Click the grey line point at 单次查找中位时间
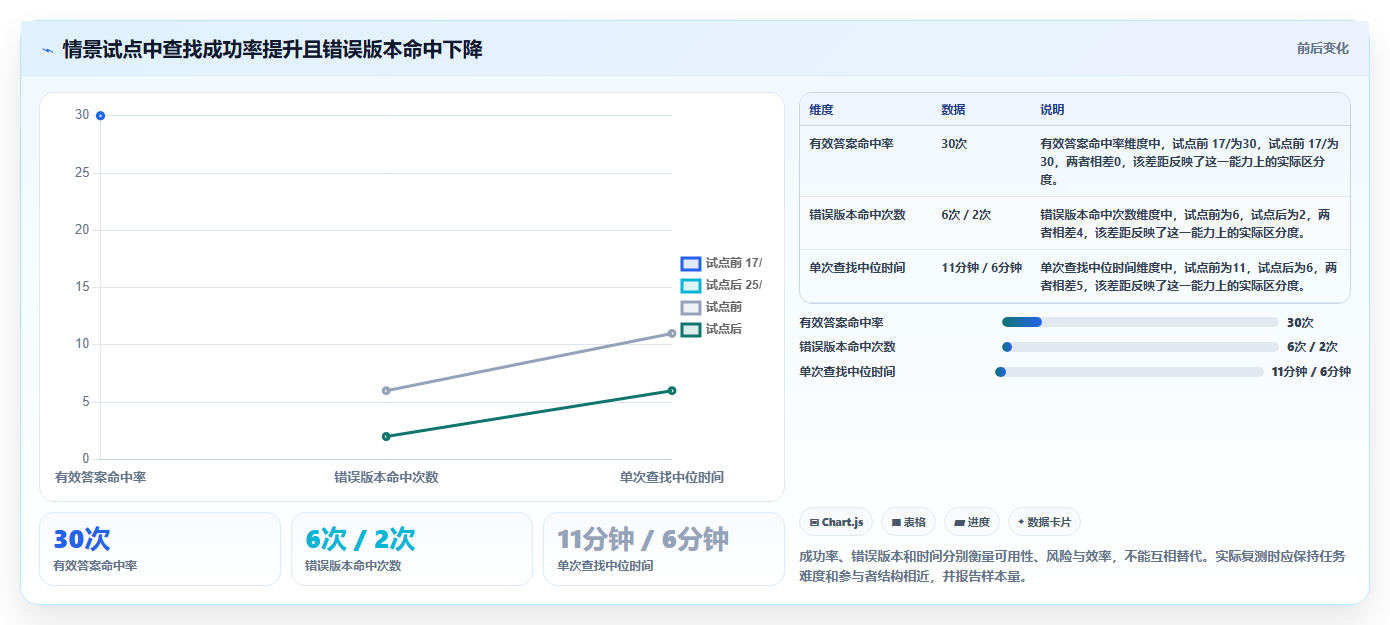 click(672, 334)
